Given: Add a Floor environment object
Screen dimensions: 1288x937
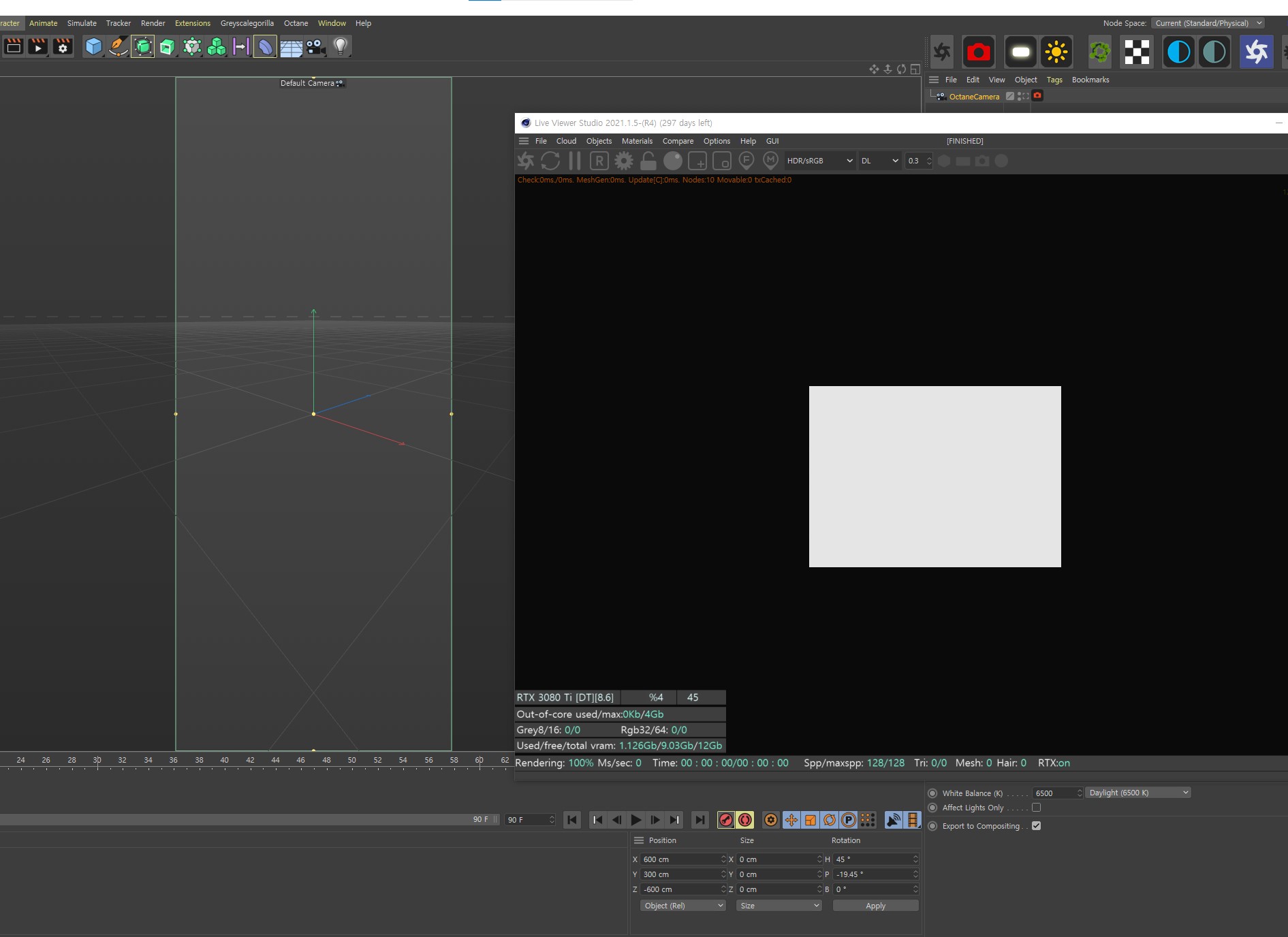Looking at the screenshot, I should pos(291,46).
